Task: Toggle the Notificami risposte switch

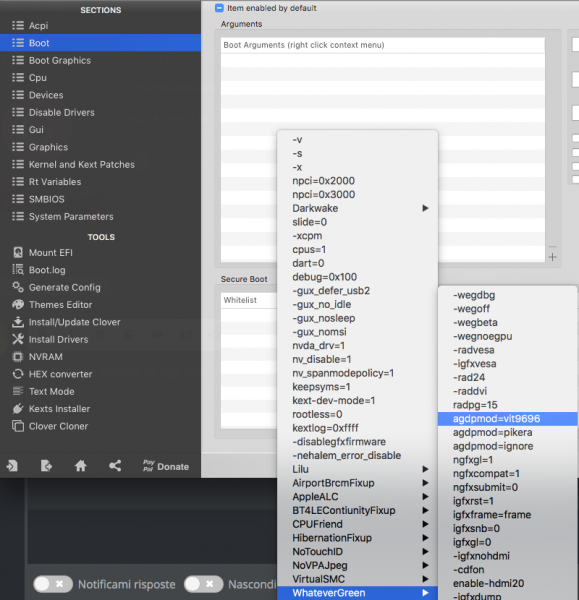Action: 53,584
